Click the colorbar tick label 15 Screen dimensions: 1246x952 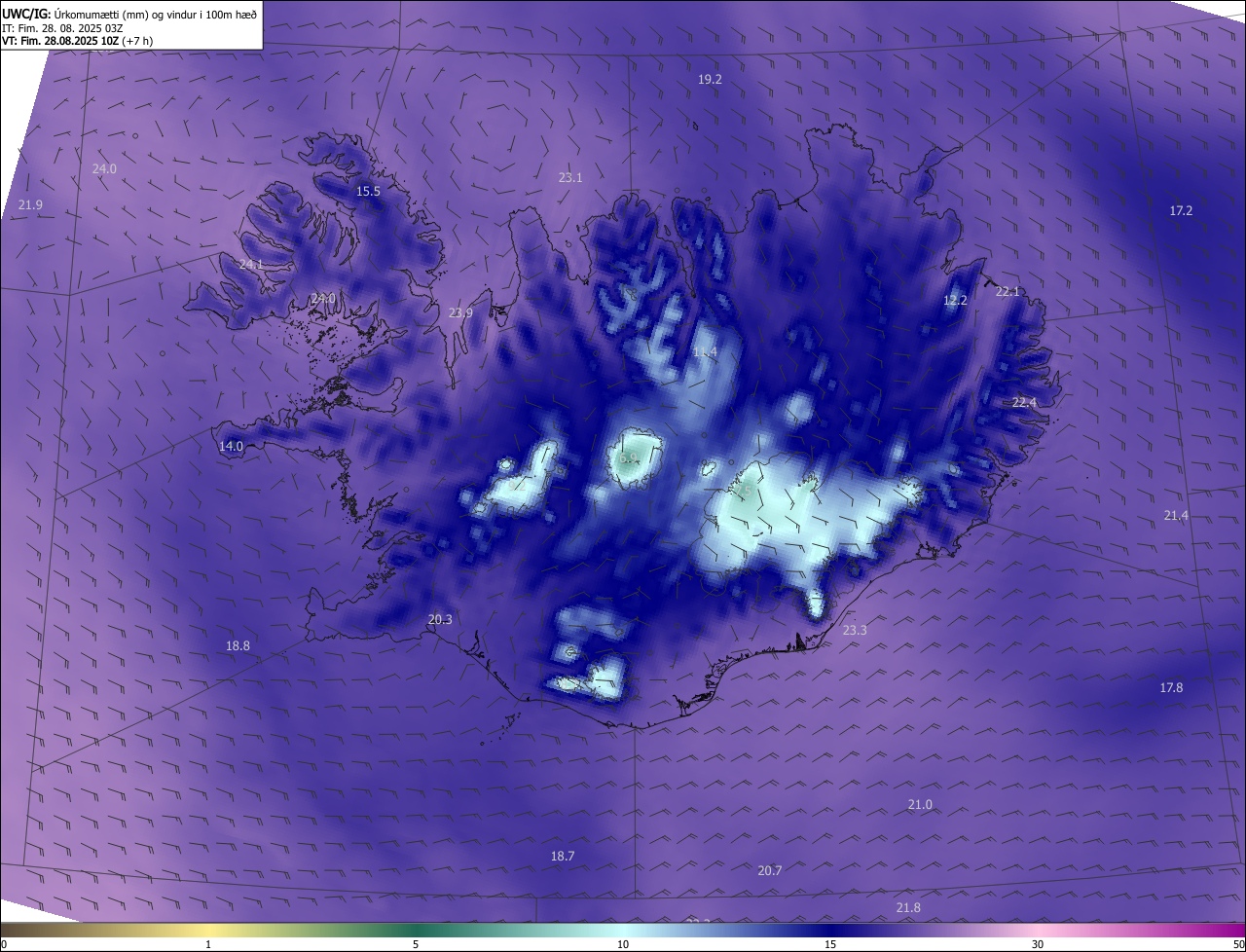(x=830, y=944)
